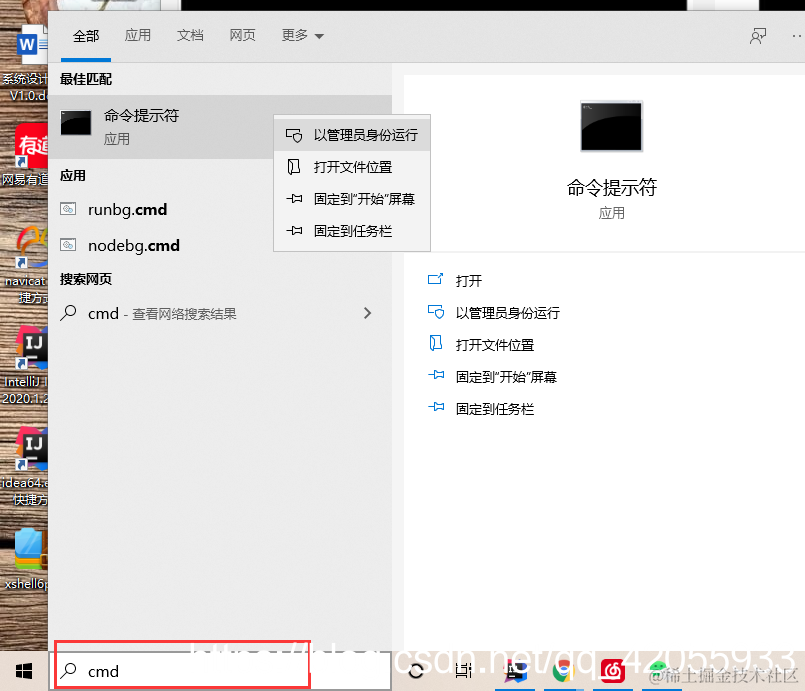Click the Command Prompt thumbnail in the preview panel
805x691 pixels.
click(611, 126)
